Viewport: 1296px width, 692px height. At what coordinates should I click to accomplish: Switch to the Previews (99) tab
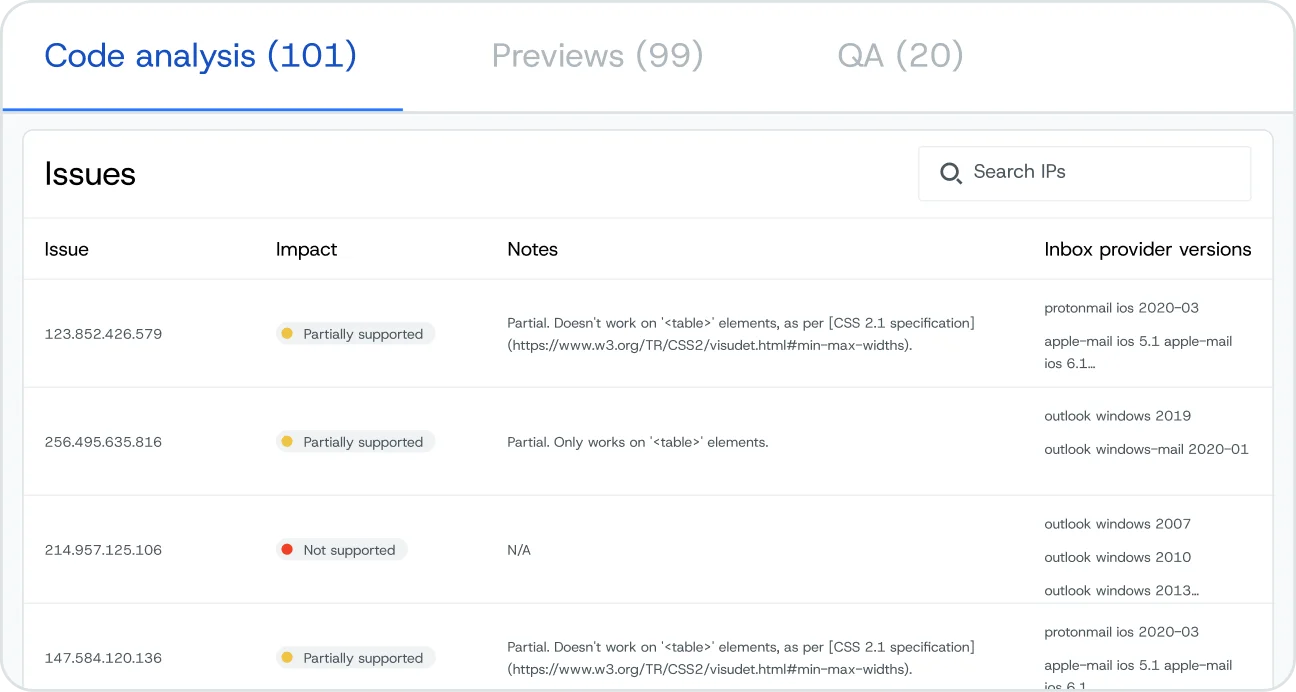click(x=597, y=55)
